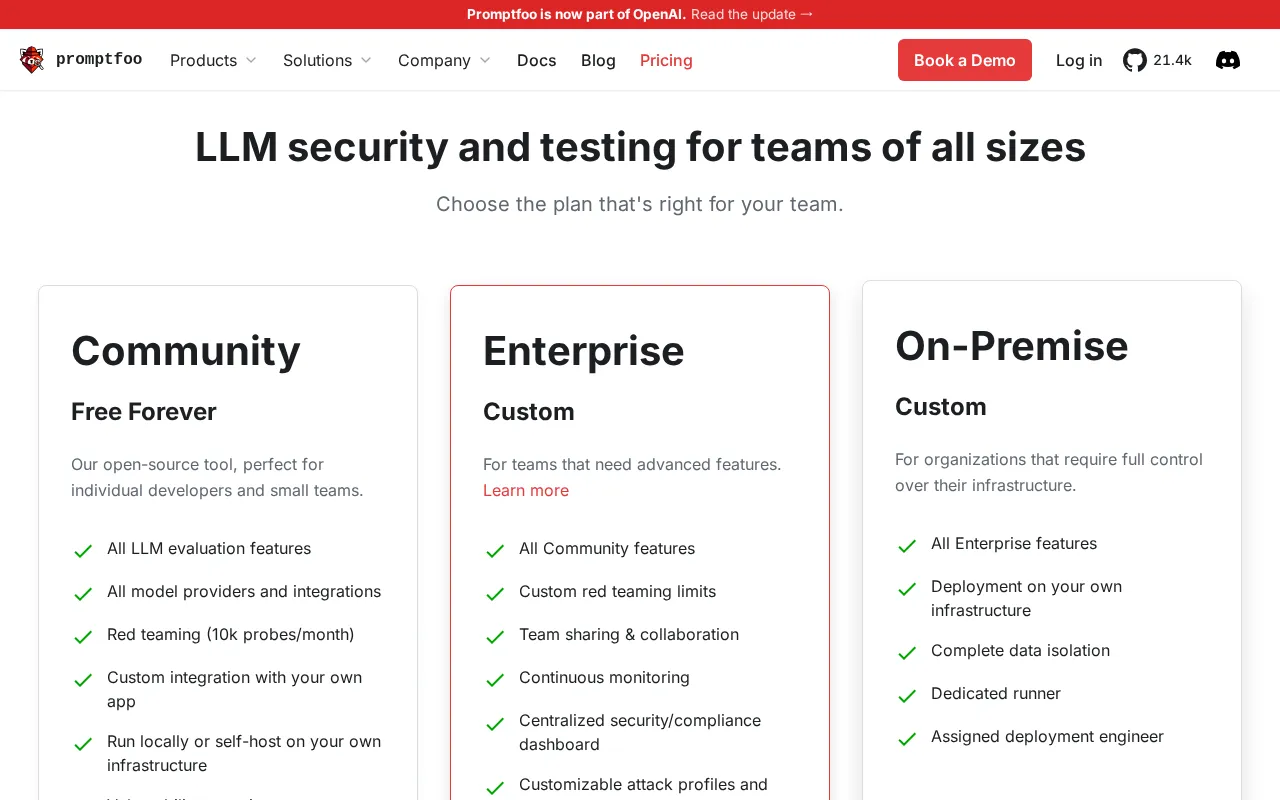Click checkmark beside Dedicated runner
Image resolution: width=1280 pixels, height=800 pixels.
pyautogui.click(x=907, y=695)
